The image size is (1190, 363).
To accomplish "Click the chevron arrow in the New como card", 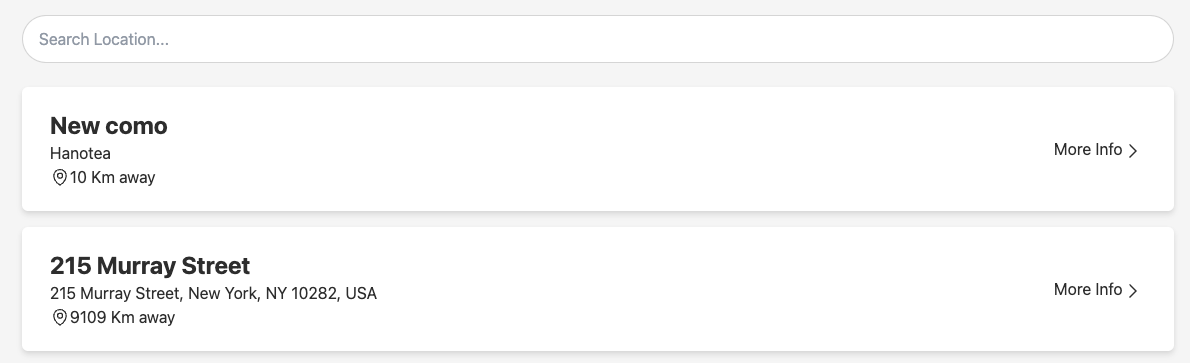I will 1133,150.
